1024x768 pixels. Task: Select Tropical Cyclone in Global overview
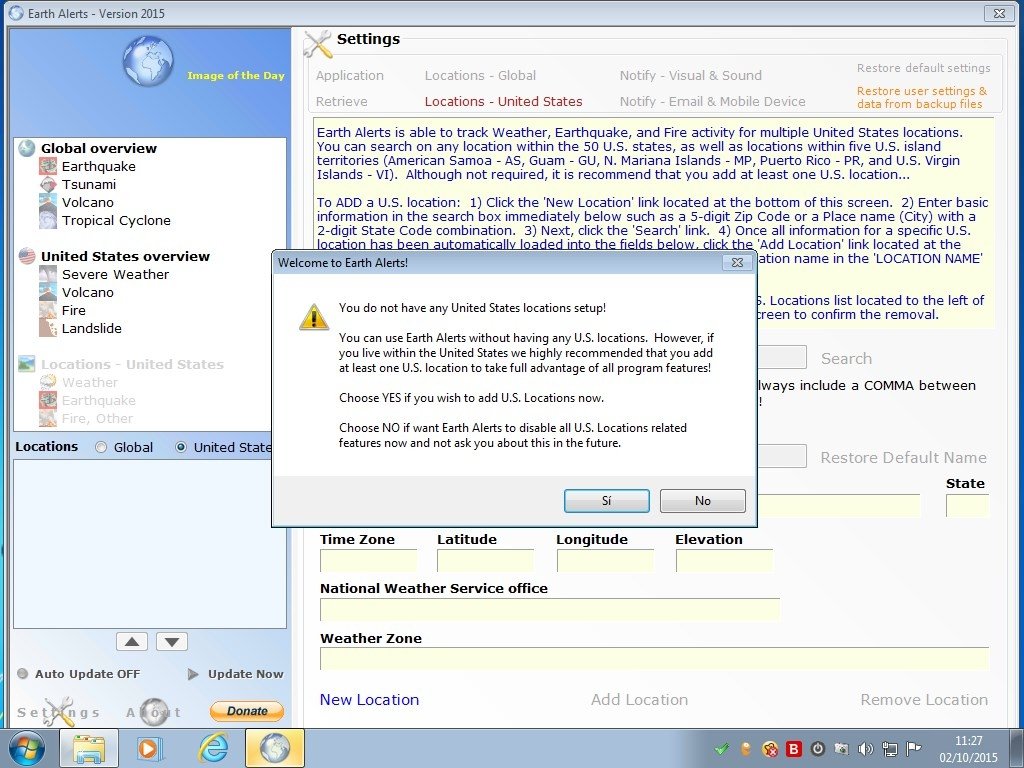[116, 221]
